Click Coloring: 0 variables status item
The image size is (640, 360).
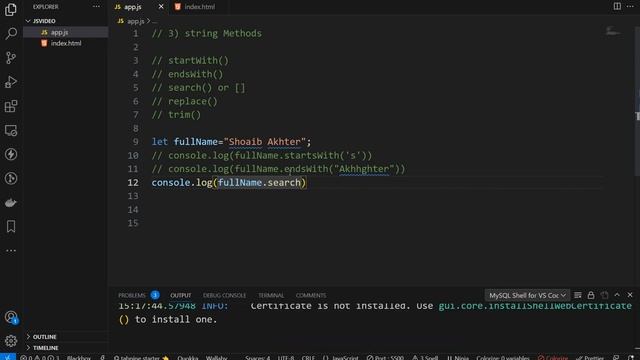(503, 358)
